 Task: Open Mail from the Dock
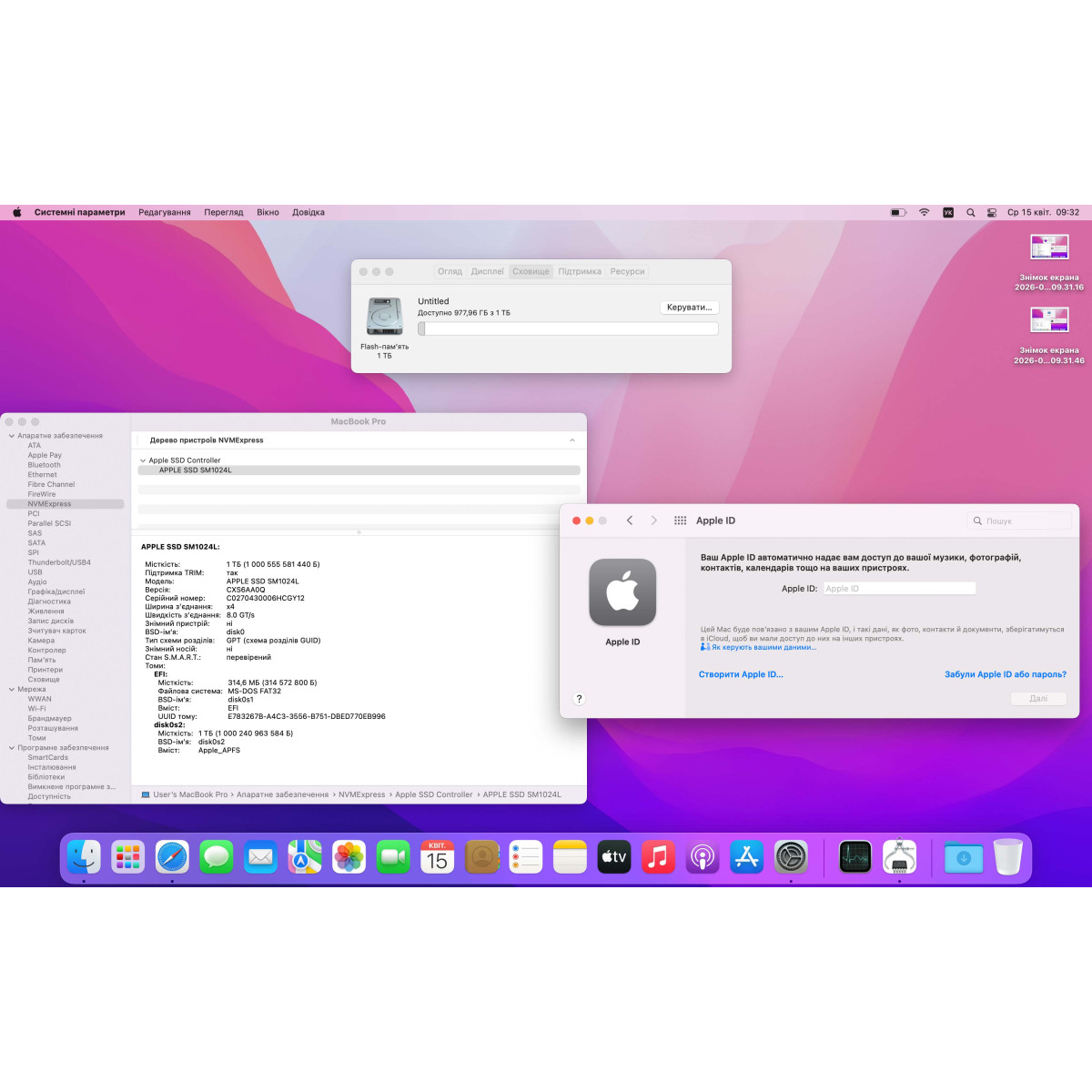[x=260, y=856]
